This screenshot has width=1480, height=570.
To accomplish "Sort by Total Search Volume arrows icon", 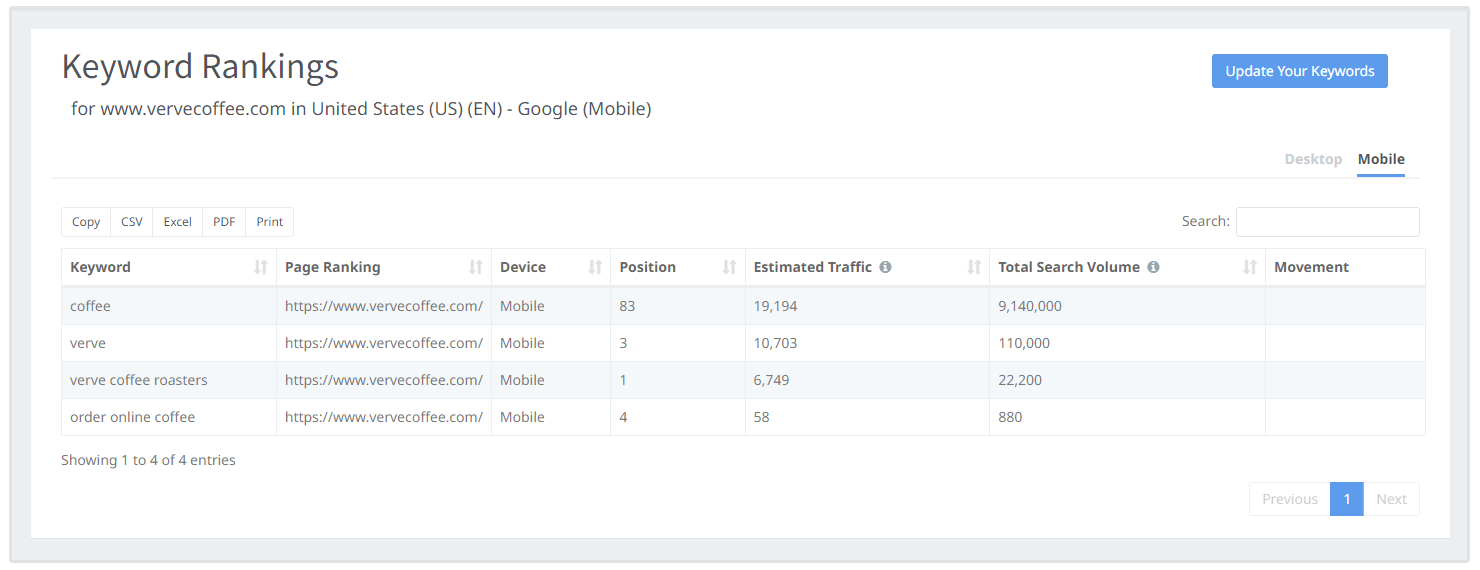I will click(x=1250, y=267).
